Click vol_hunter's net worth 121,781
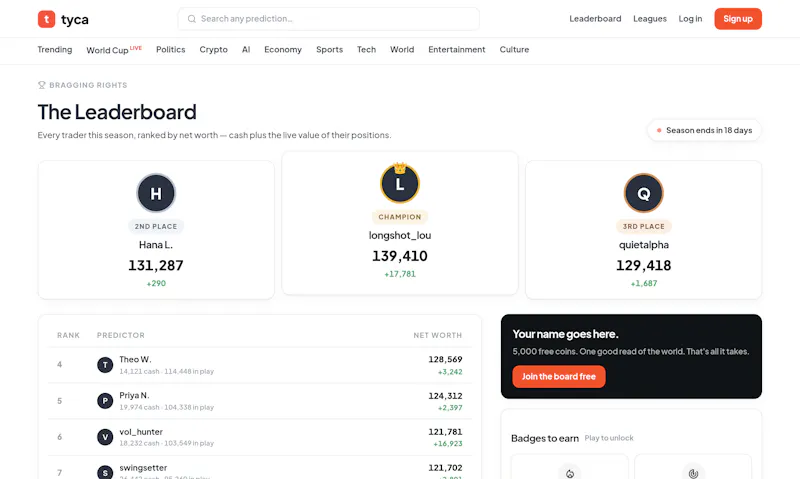 (445, 432)
